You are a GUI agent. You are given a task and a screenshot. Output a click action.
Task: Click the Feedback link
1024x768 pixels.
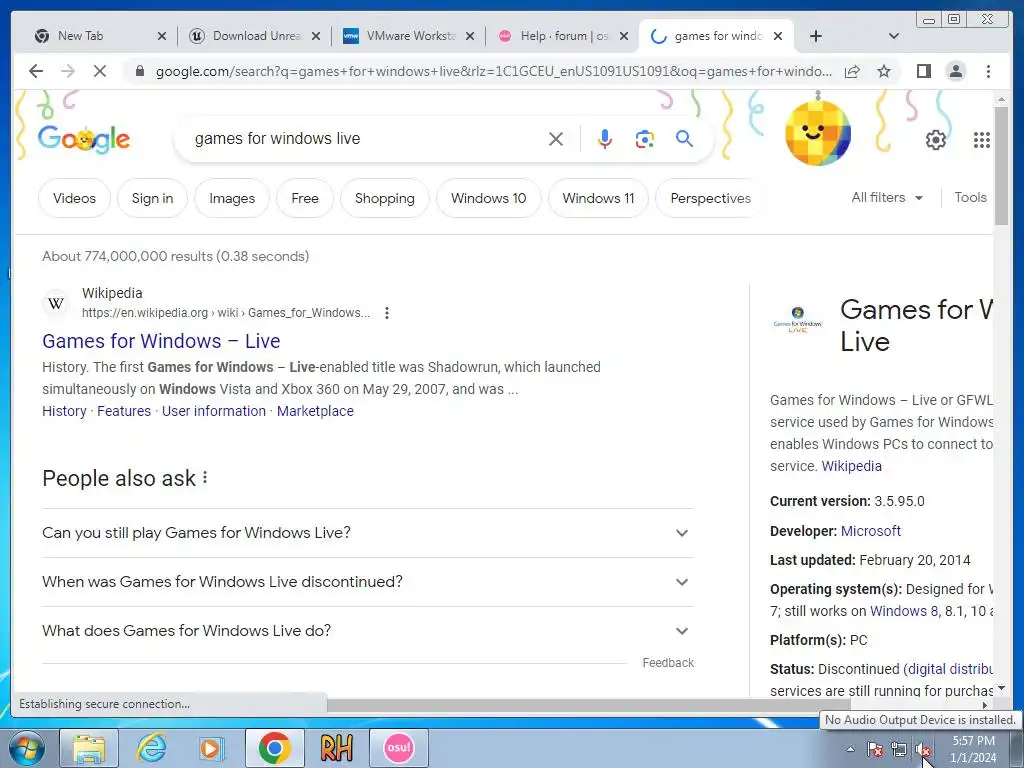pos(668,662)
